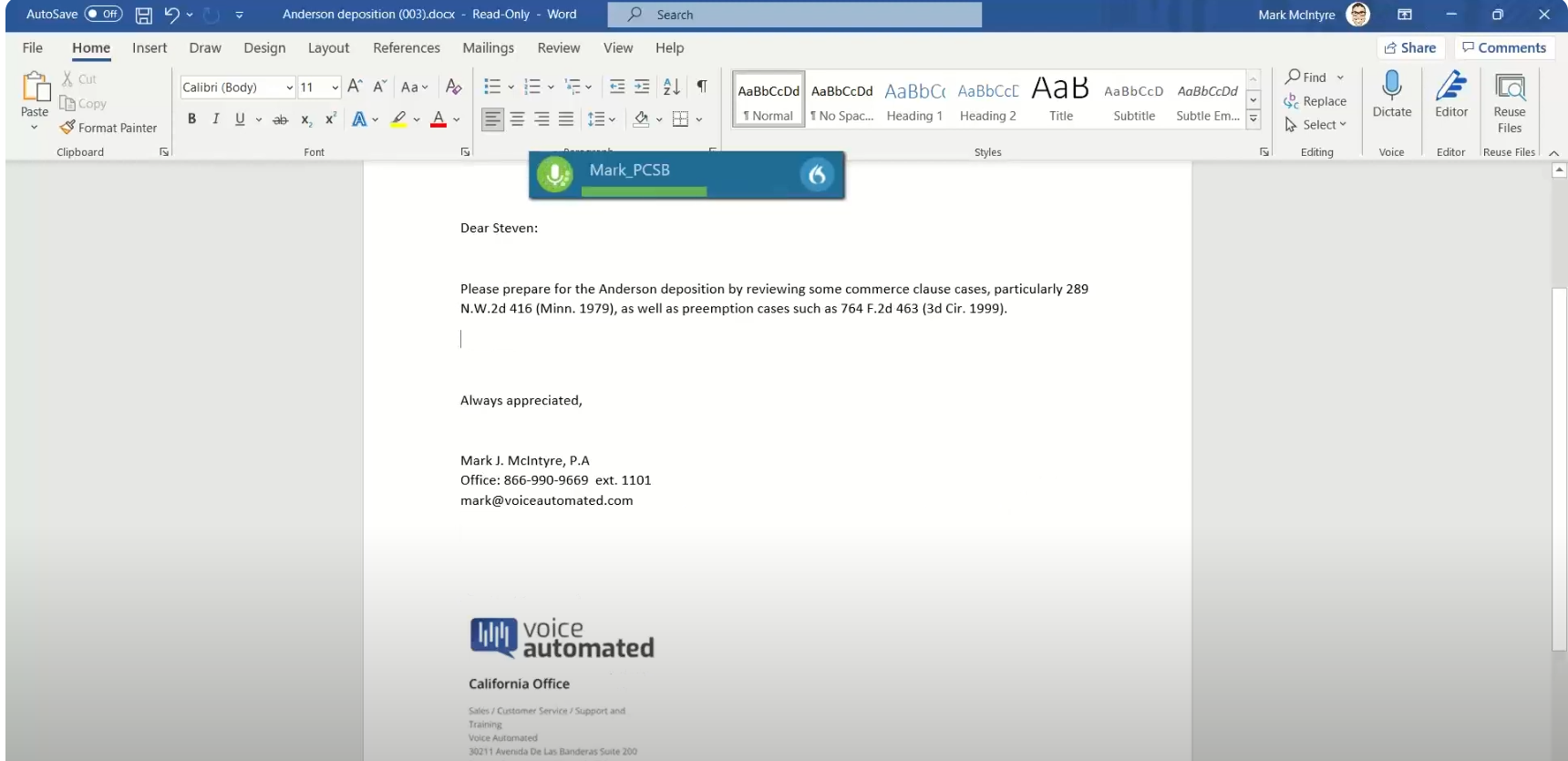The height and width of the screenshot is (761, 1568).
Task: Click the Dragon flame icon
Action: tap(817, 174)
